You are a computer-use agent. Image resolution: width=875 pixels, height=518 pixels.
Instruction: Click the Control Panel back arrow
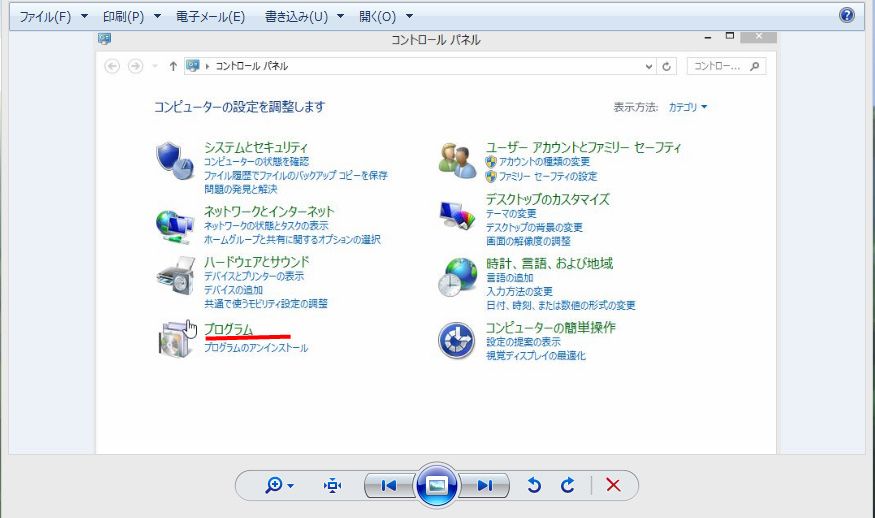(112, 66)
